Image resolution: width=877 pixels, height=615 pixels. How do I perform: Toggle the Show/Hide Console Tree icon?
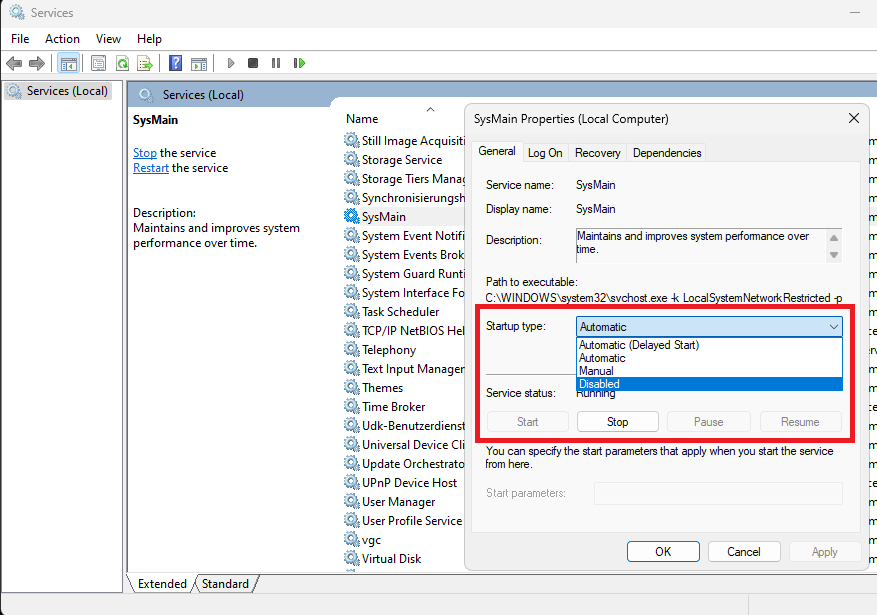coord(68,63)
